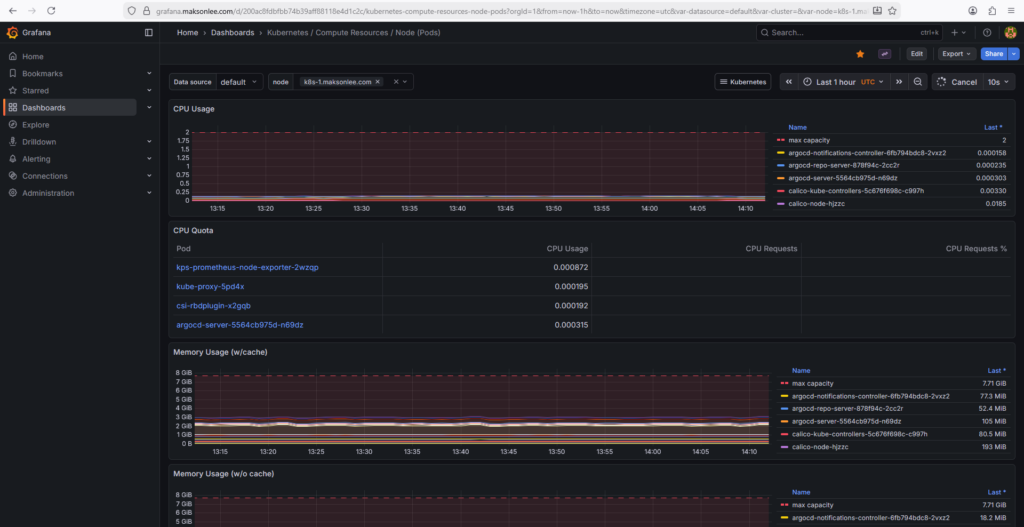Unstar dashboard with the orange star icon
This screenshot has height=527, width=1024.
860,54
